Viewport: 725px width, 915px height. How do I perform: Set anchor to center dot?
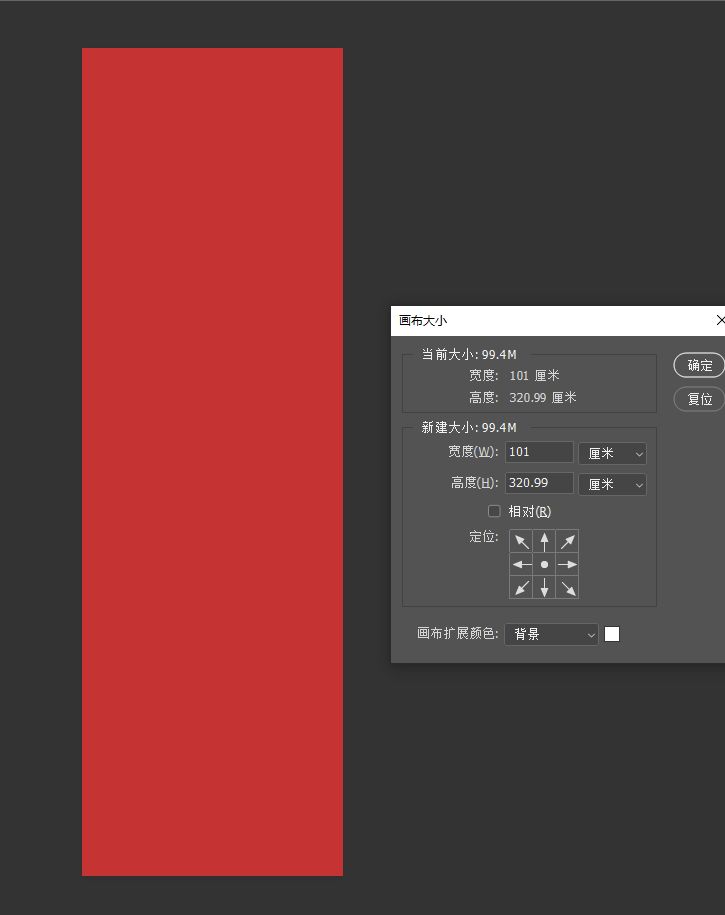pyautogui.click(x=544, y=564)
